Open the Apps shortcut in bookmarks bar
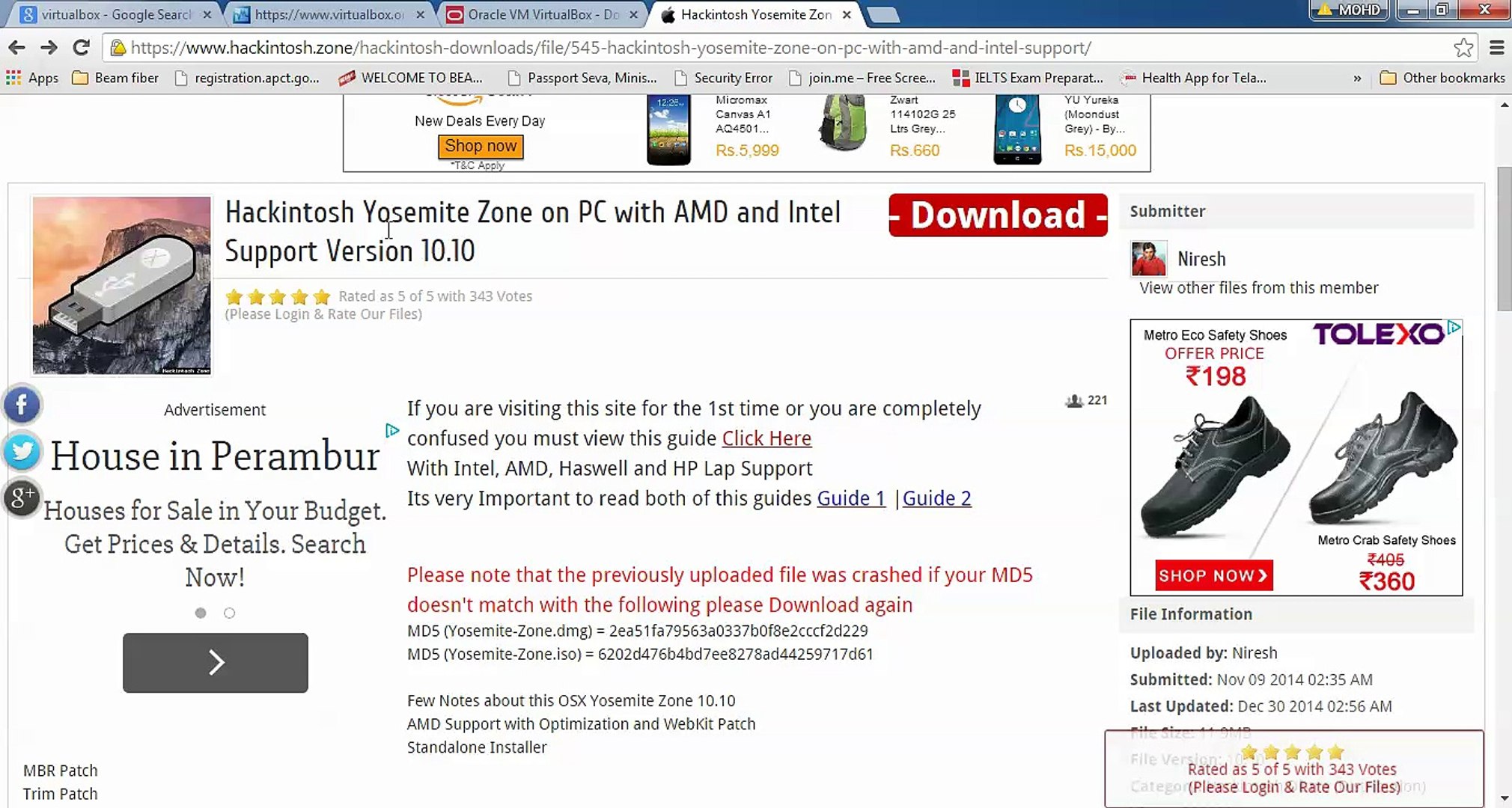 [x=32, y=78]
